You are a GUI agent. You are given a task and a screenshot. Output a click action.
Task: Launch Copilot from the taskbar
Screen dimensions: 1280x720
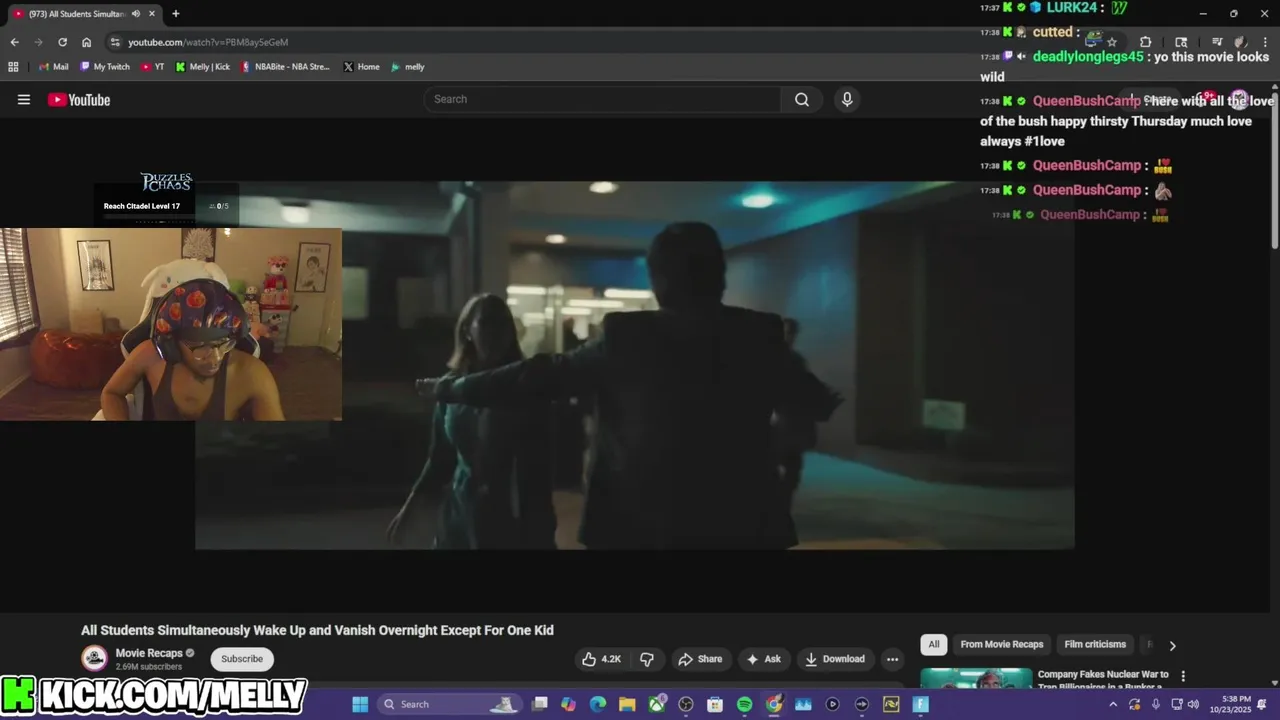tap(569, 704)
